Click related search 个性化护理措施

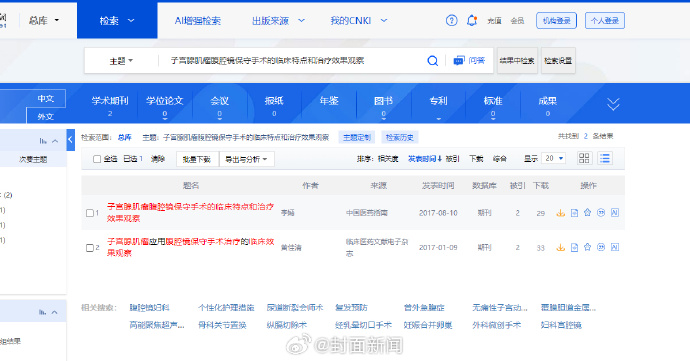coord(226,308)
